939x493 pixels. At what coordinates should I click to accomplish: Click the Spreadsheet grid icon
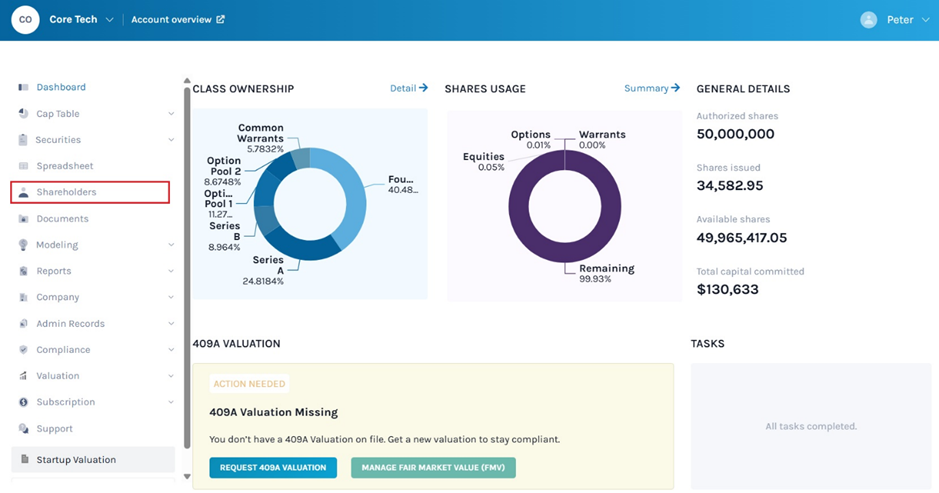coord(23,166)
